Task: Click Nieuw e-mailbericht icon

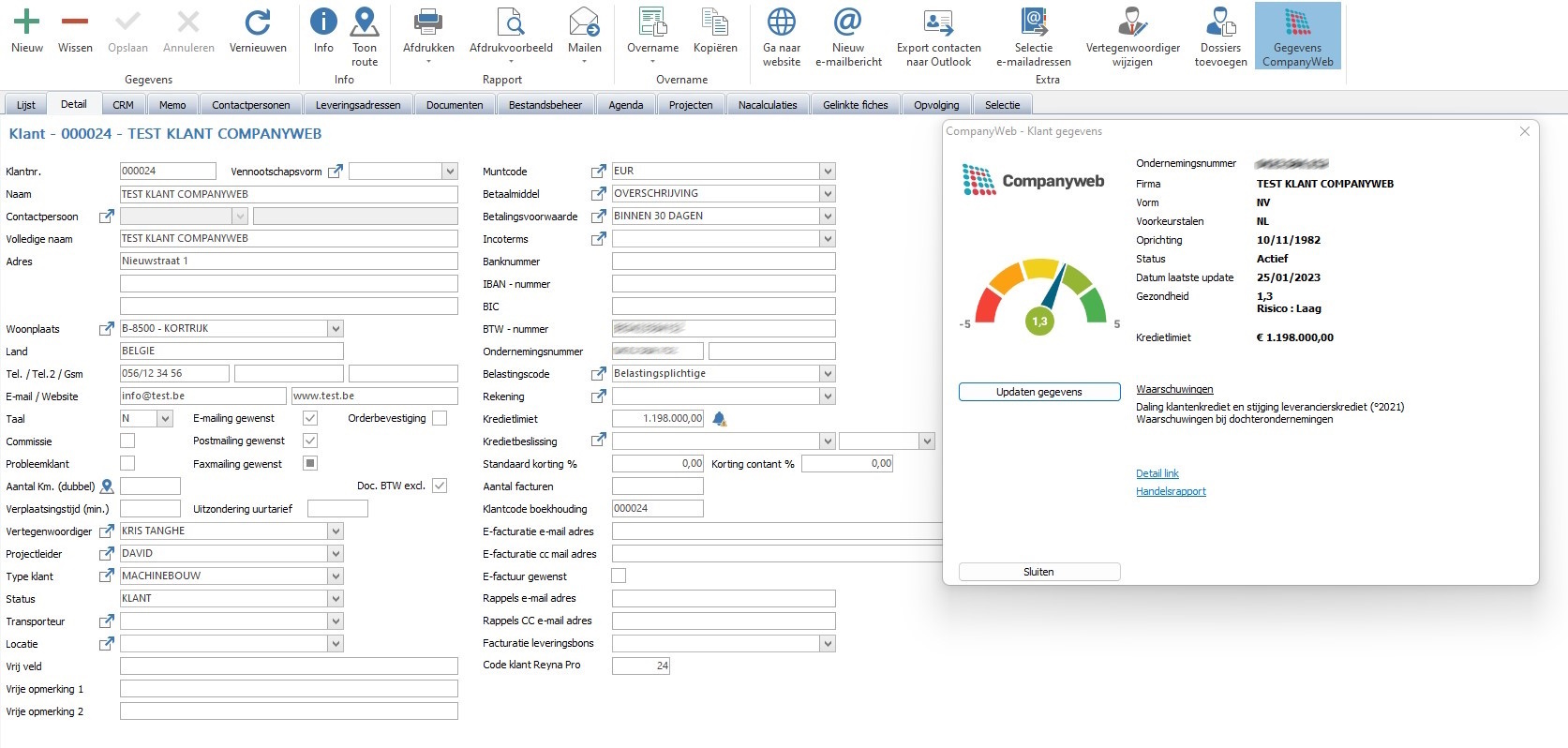Action: click(x=848, y=21)
